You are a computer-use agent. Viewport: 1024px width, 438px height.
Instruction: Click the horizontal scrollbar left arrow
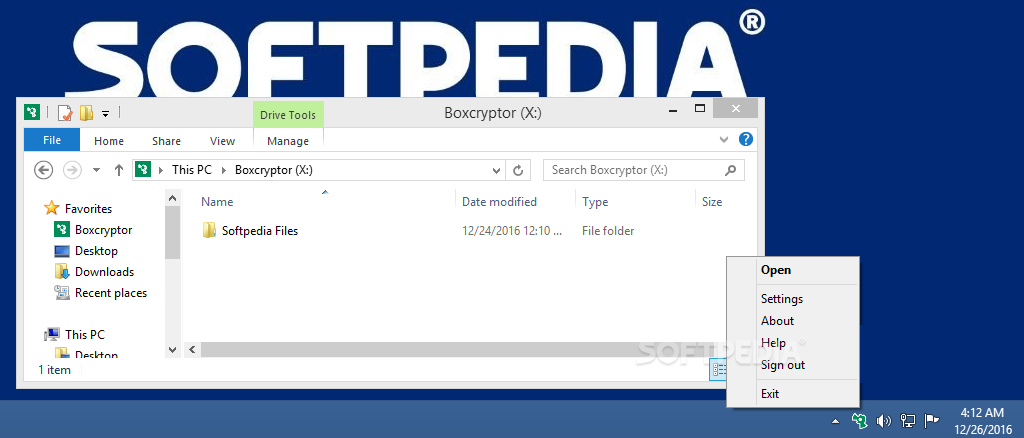tap(192, 350)
